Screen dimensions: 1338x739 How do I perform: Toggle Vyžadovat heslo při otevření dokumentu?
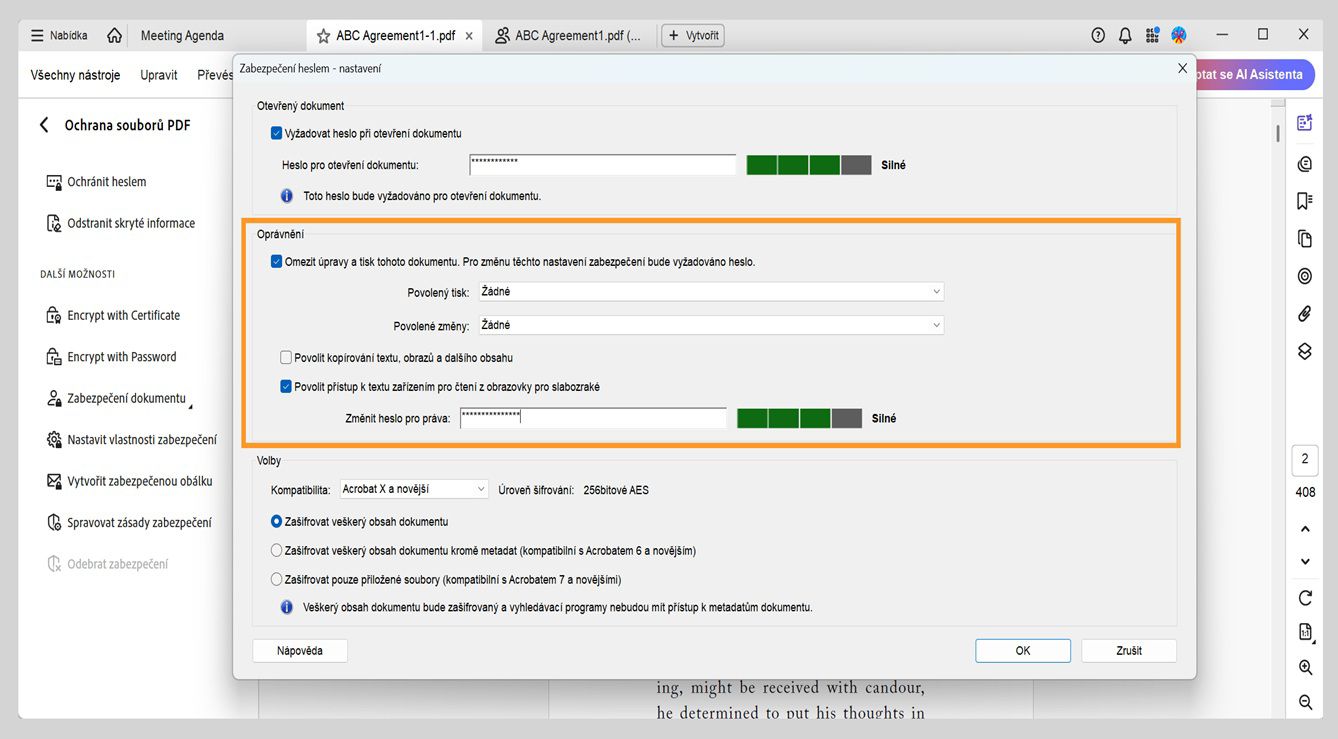[277, 133]
